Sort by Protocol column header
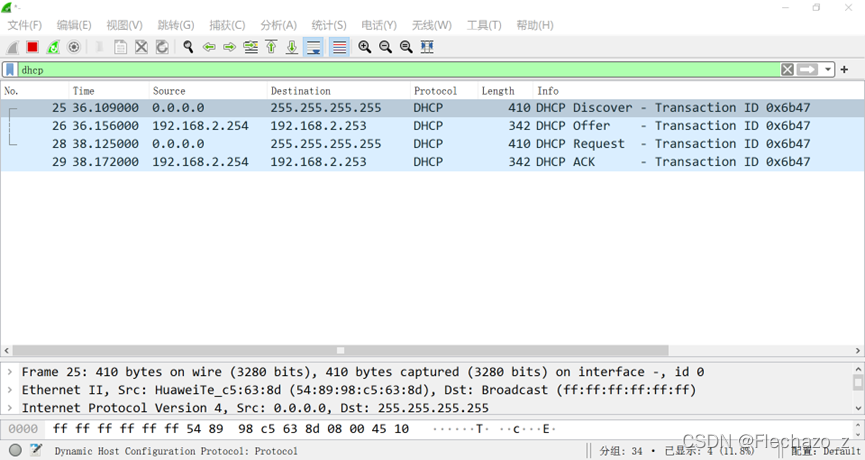The height and width of the screenshot is (460, 865). [444, 91]
